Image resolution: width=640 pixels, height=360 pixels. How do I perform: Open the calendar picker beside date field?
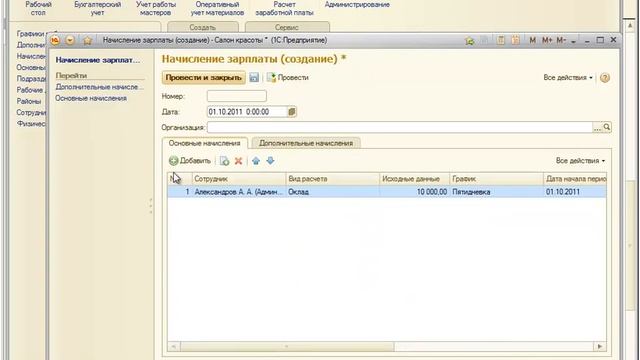coord(292,112)
